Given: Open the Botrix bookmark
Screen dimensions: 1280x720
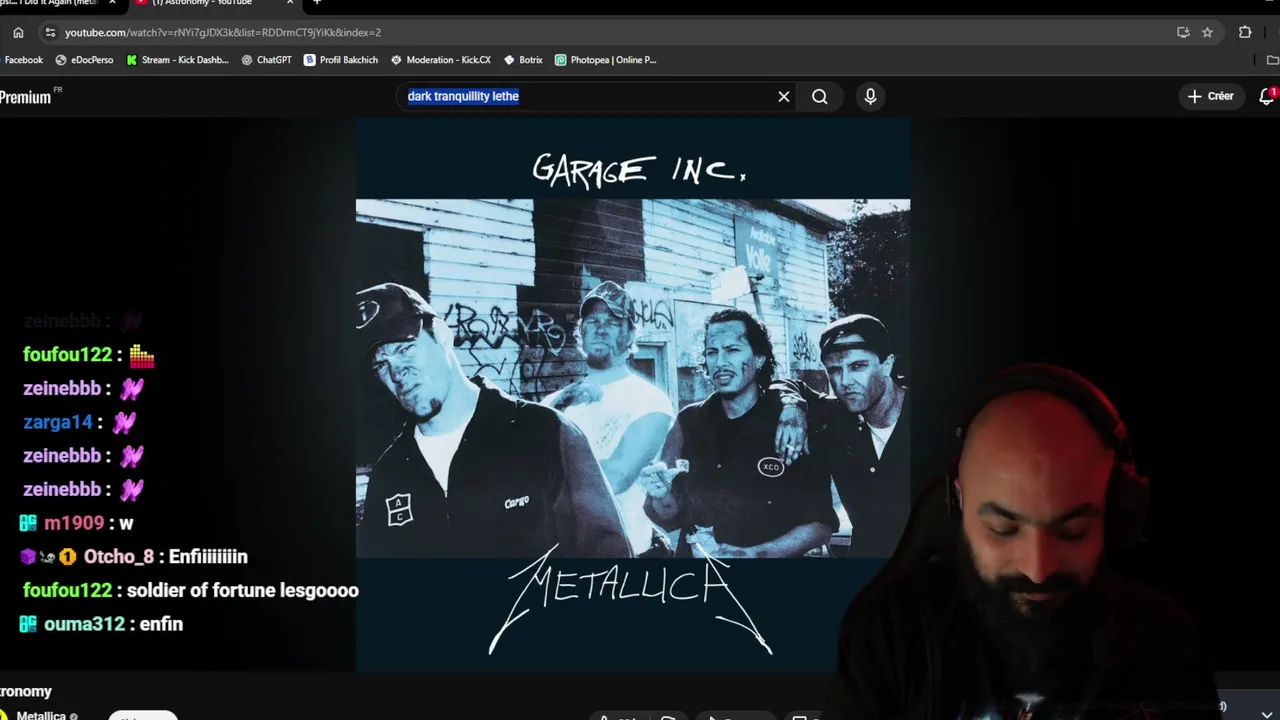Looking at the screenshot, I should (x=523, y=60).
